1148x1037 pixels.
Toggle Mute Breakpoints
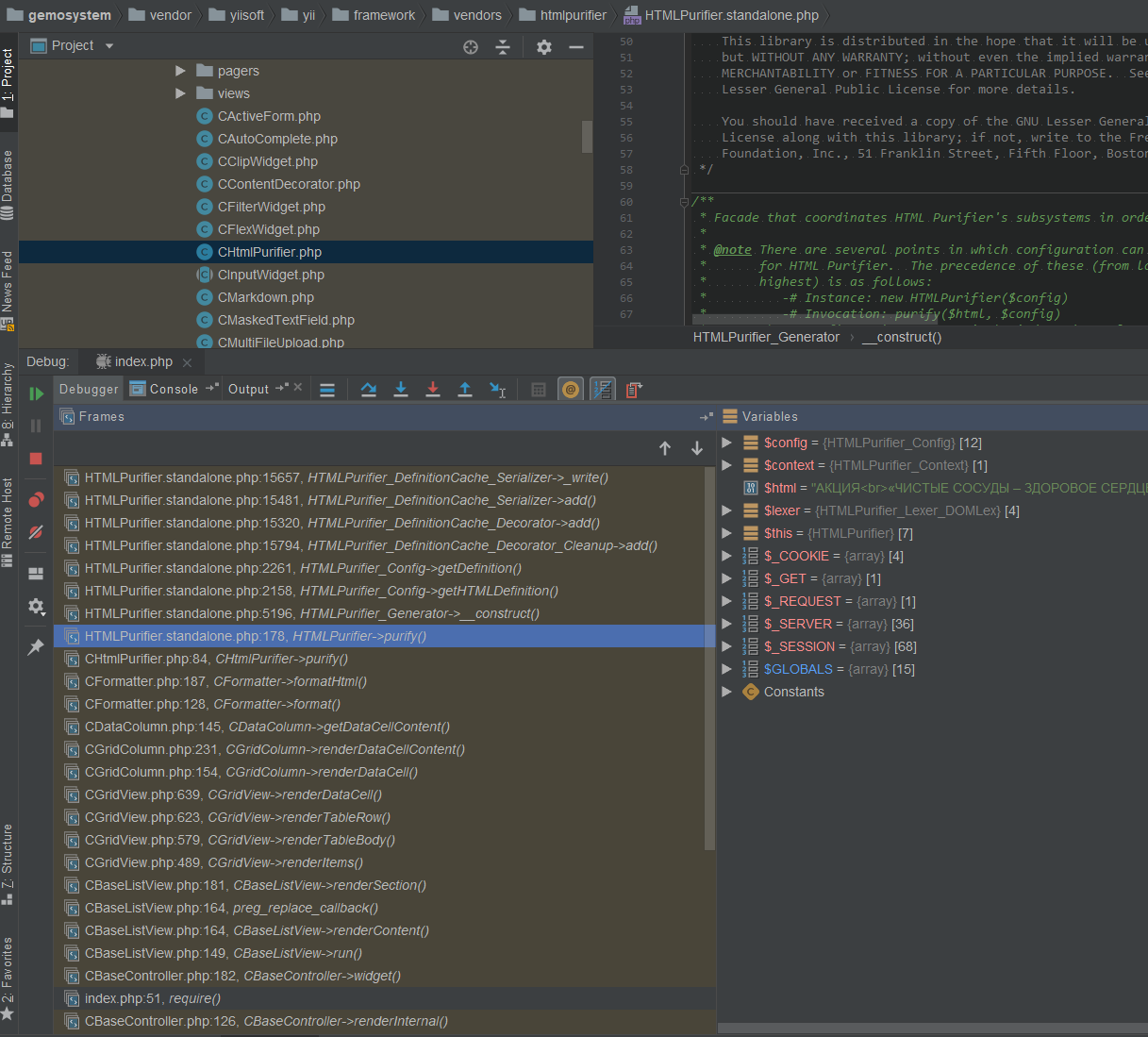click(x=36, y=532)
